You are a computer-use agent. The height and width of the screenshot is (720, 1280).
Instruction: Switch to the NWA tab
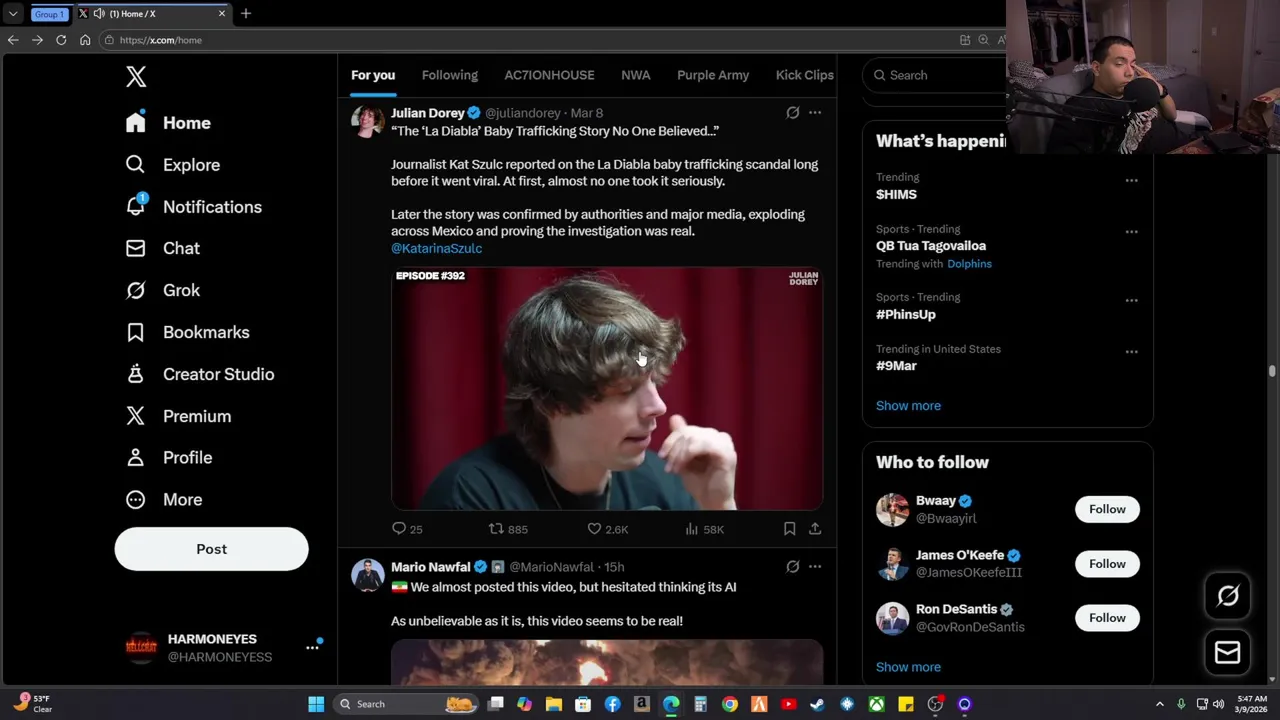pos(636,75)
